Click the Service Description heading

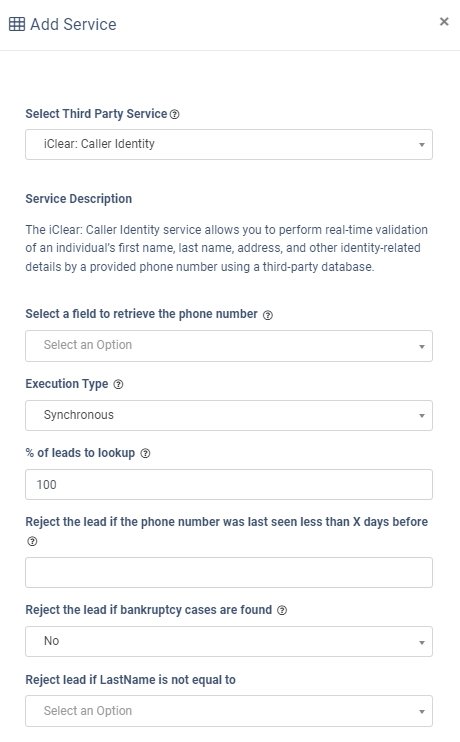79,199
